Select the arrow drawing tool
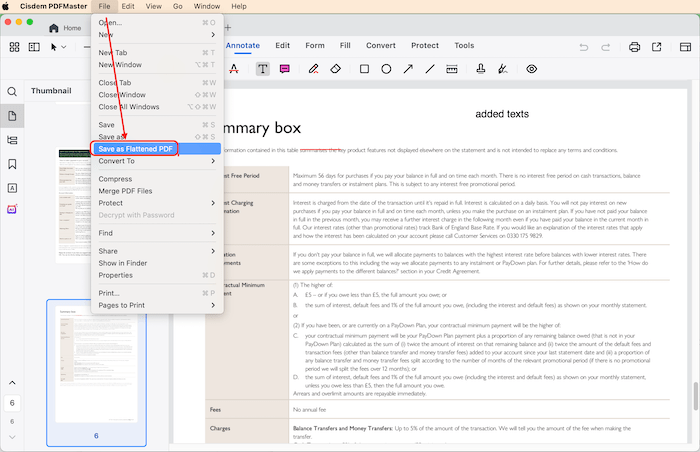Viewport: 700px width, 452px height. pyautogui.click(x=408, y=69)
